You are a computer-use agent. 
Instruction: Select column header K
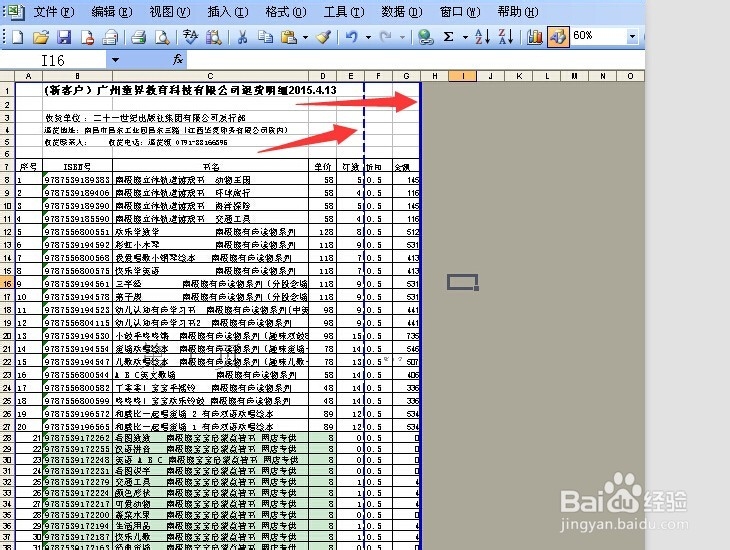(x=519, y=76)
